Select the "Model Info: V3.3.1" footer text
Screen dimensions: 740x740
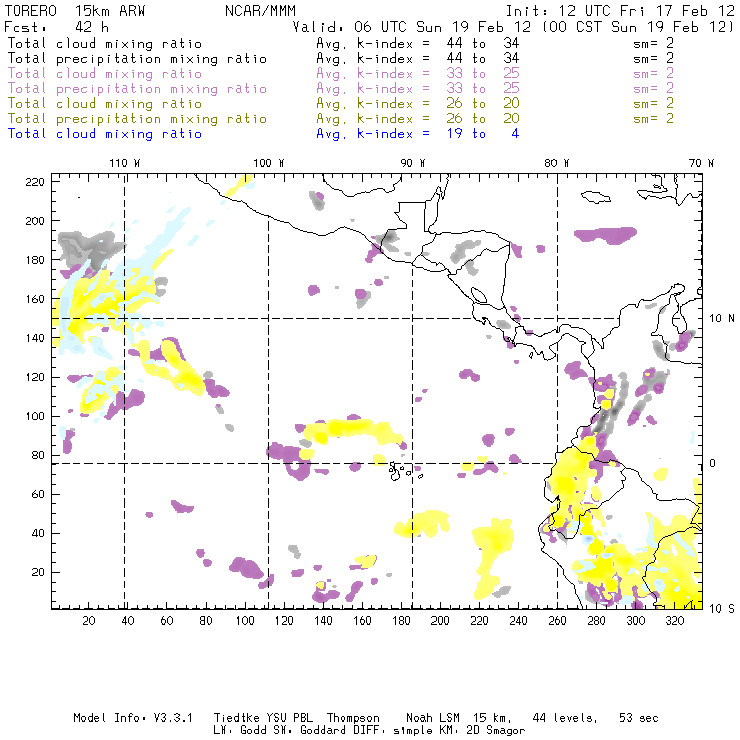click(133, 718)
